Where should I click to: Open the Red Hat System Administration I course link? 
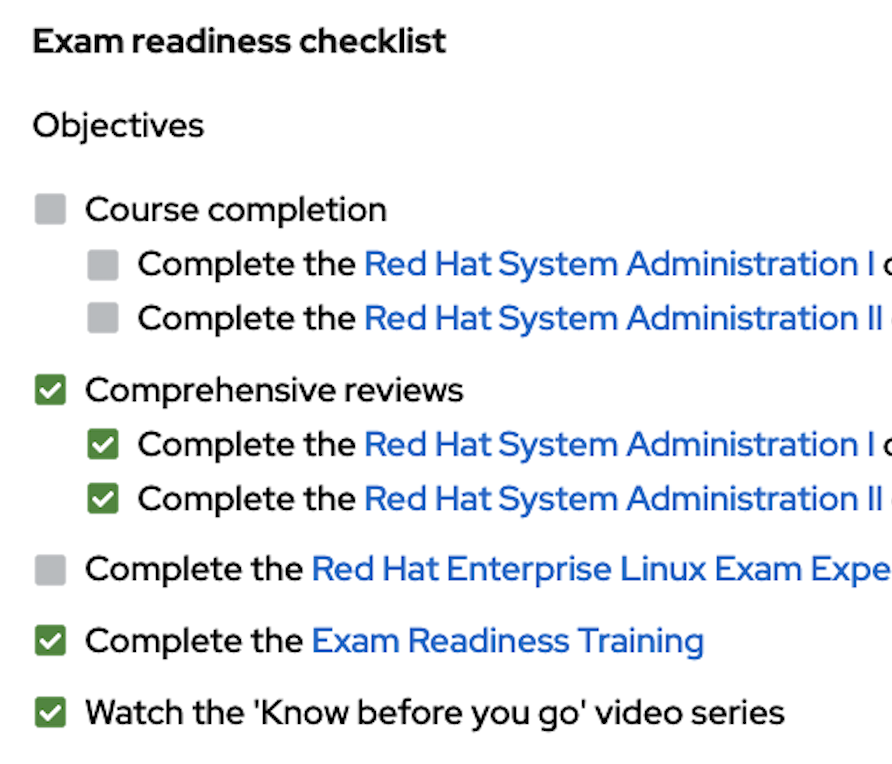pos(600,263)
